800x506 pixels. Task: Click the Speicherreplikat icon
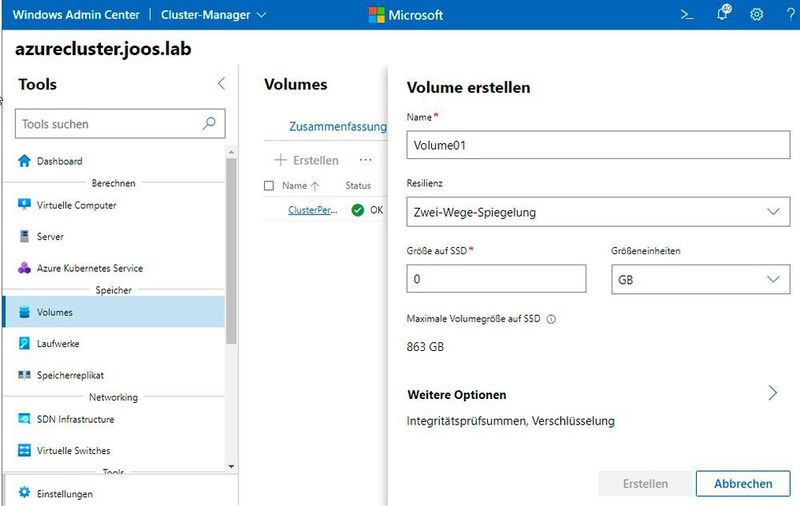(24, 375)
